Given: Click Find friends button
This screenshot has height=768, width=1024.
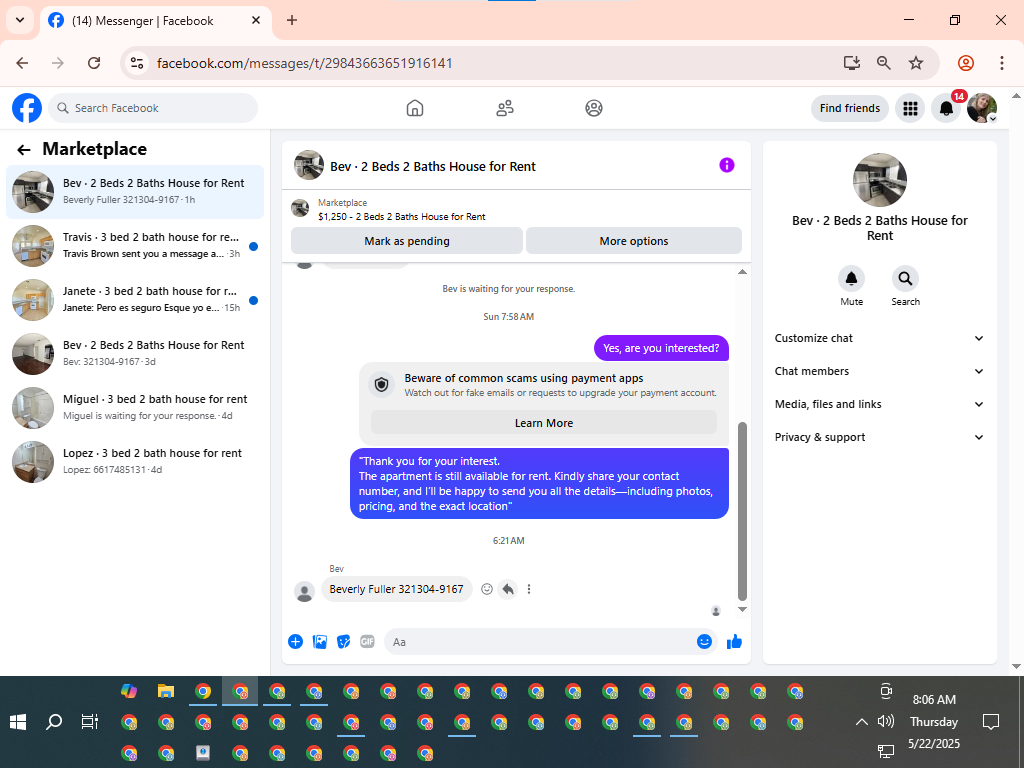Looking at the screenshot, I should click(850, 108).
